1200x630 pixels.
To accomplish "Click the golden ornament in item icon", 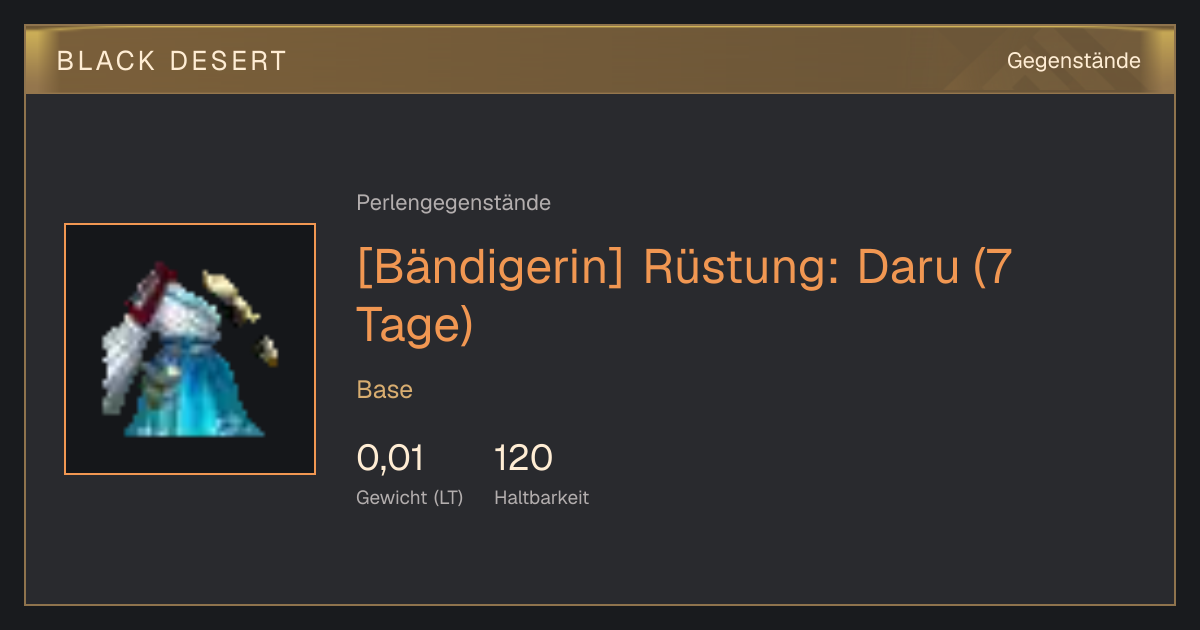I will [230, 293].
